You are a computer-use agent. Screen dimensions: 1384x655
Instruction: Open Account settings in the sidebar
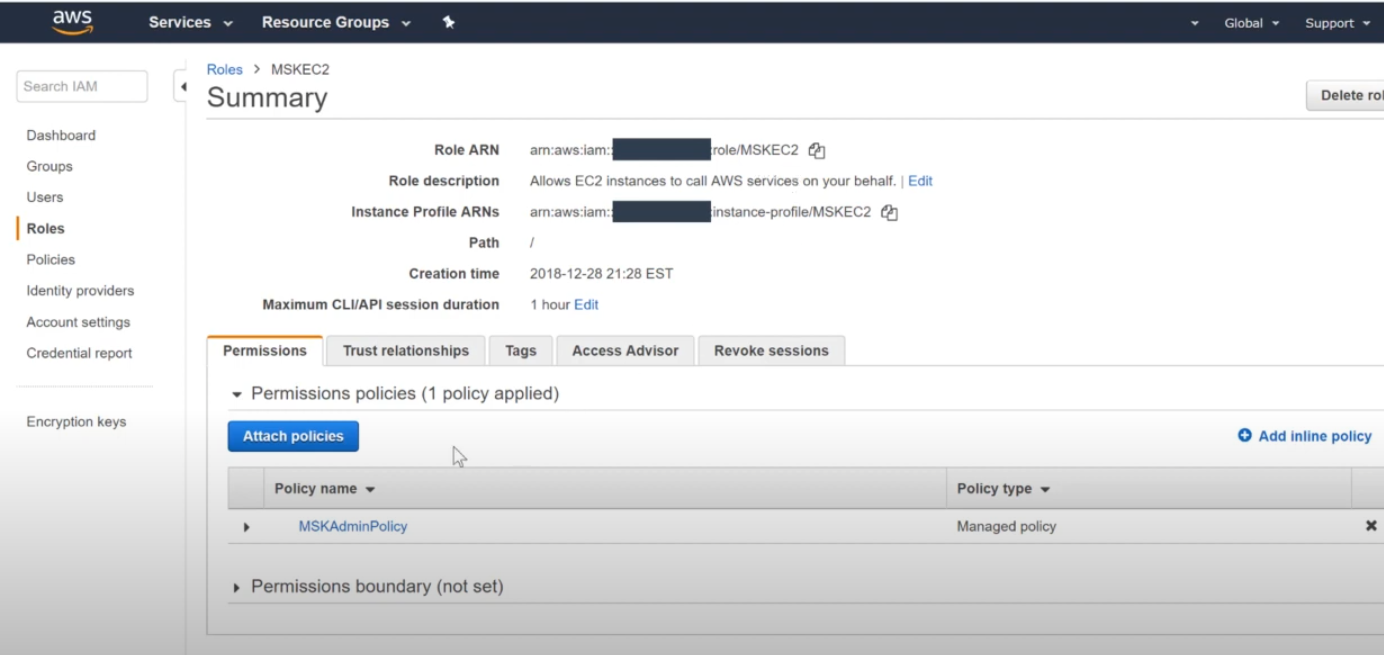coord(78,322)
